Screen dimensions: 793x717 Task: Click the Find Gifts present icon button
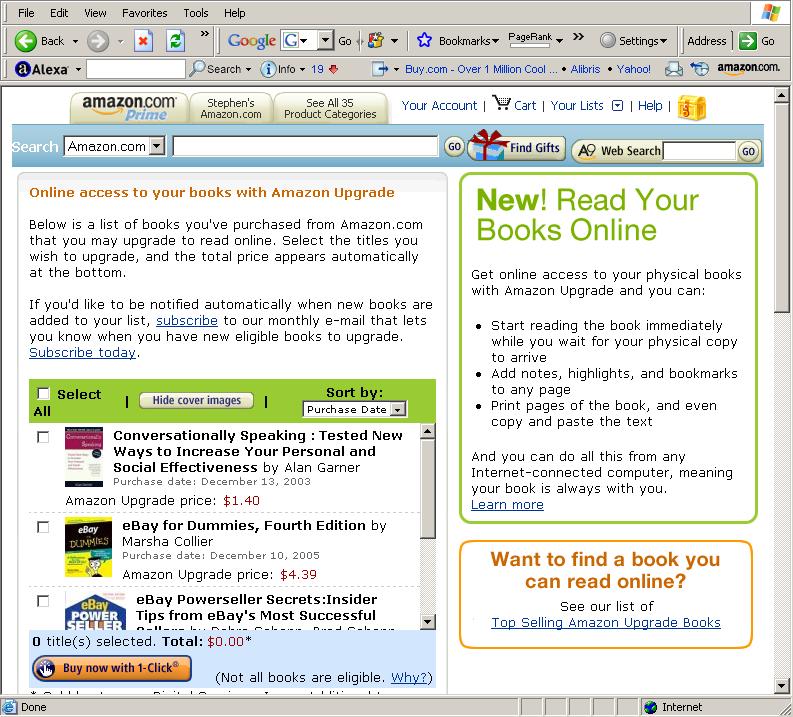tap(516, 146)
